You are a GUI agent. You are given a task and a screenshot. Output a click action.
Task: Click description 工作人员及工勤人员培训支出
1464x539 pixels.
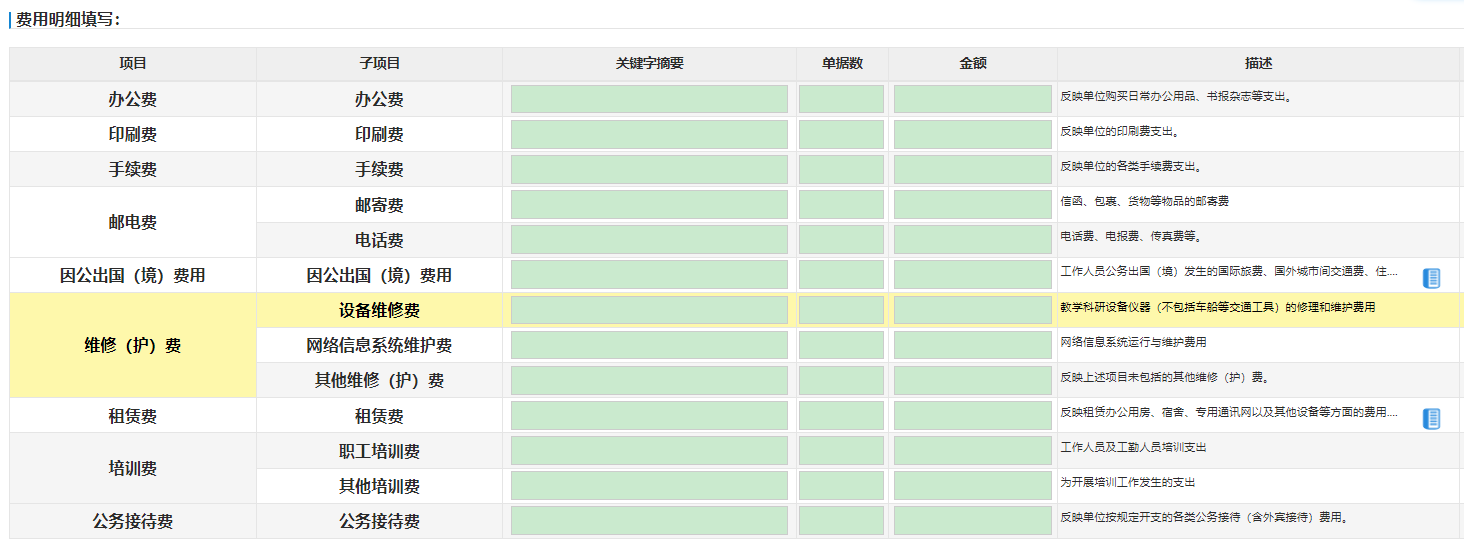[x=1133, y=447]
